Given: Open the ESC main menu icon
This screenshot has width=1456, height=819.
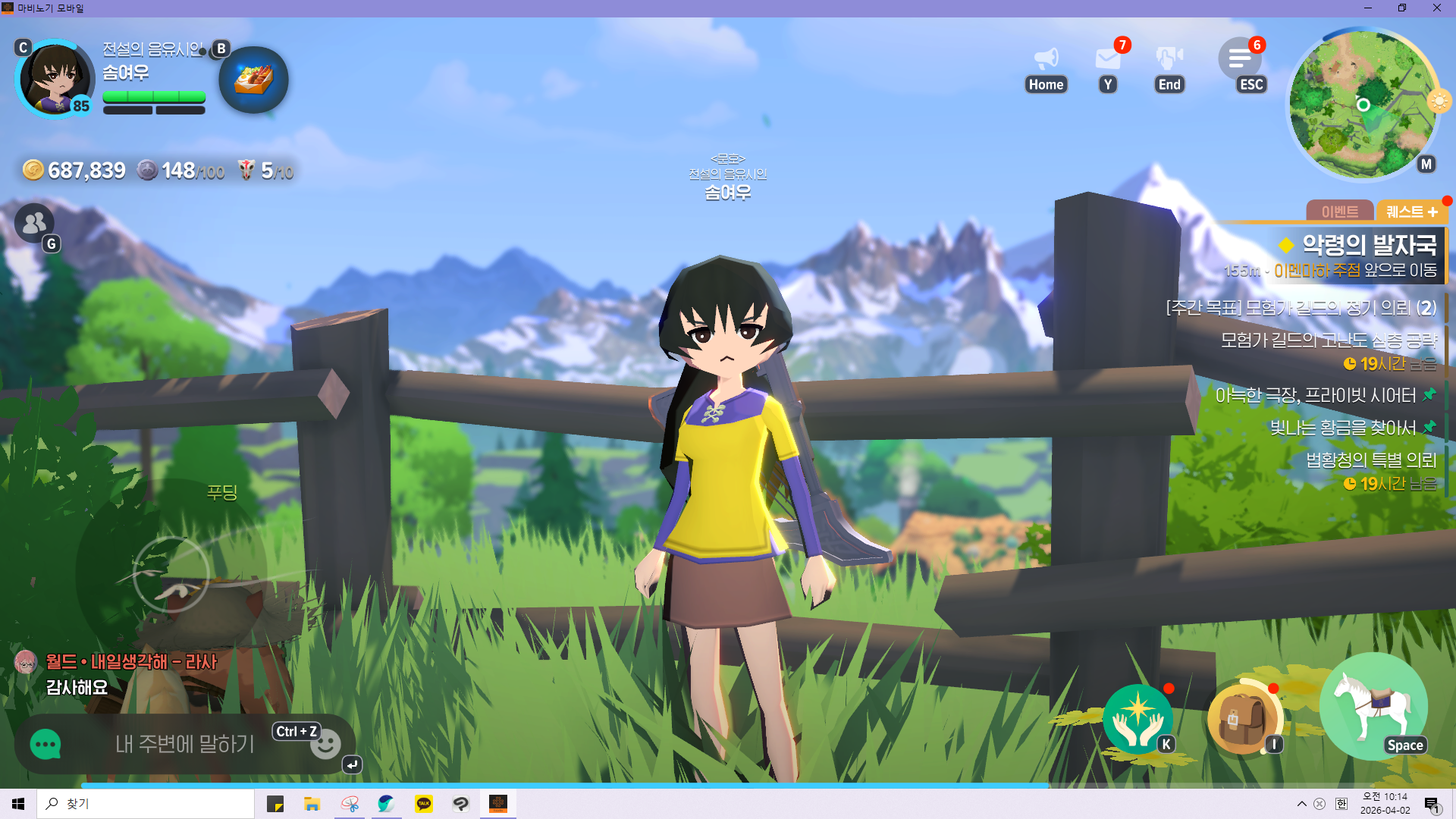Looking at the screenshot, I should click(1240, 58).
